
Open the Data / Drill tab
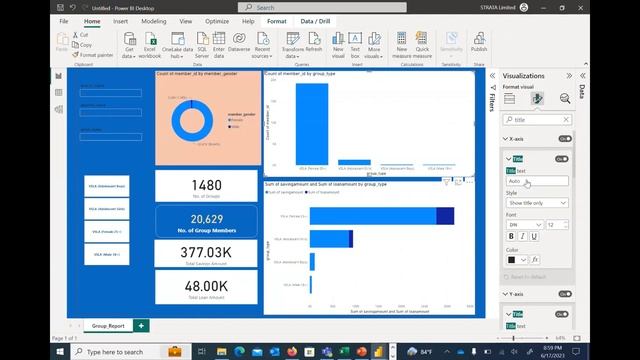(315, 21)
